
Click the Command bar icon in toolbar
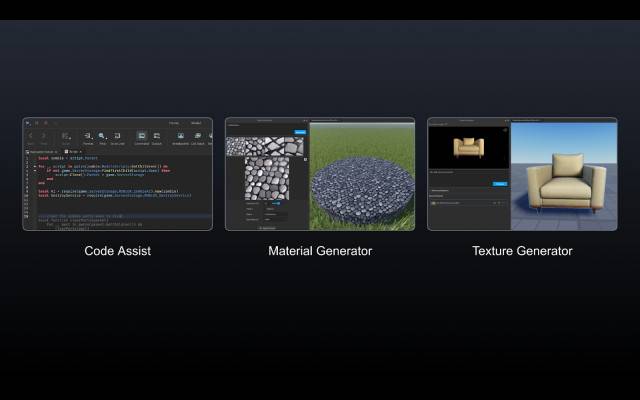(141, 136)
